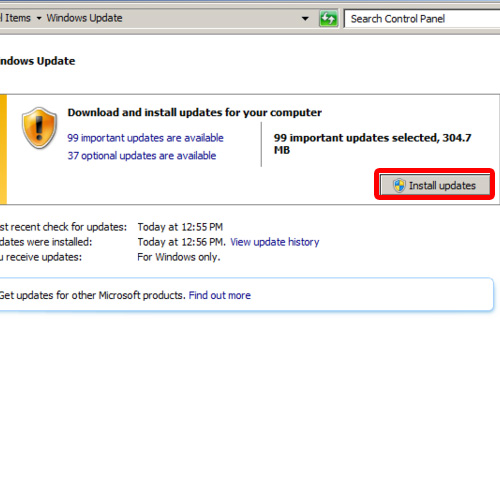Open 37 optional updates are available link
This screenshot has height=500, width=500.
click(142, 156)
